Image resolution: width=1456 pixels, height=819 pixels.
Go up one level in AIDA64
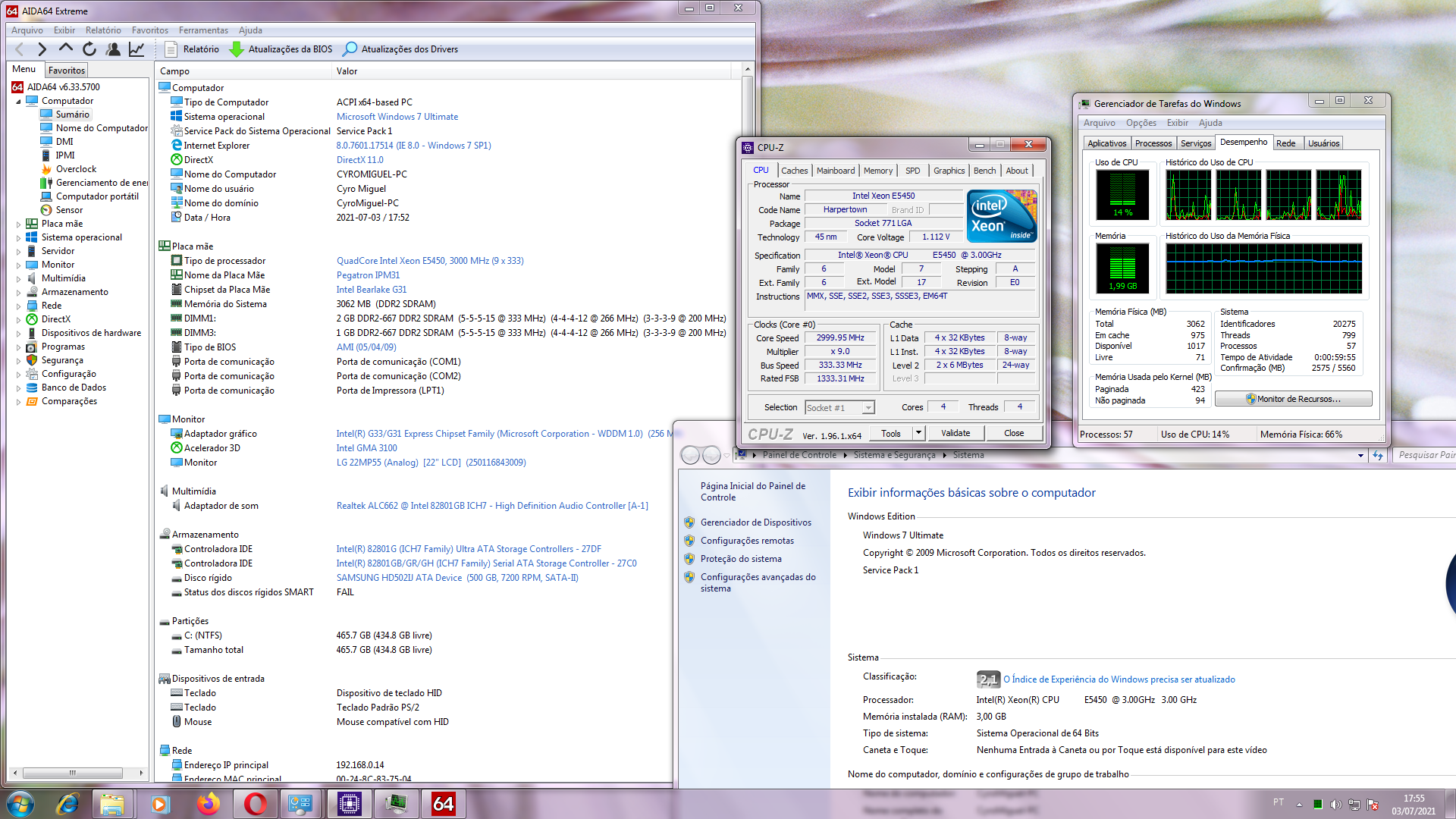(66, 49)
